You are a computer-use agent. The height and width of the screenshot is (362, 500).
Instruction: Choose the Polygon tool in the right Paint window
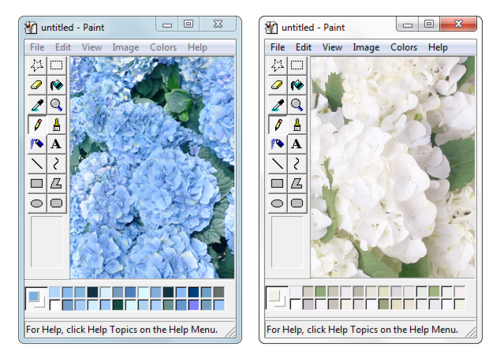click(297, 184)
